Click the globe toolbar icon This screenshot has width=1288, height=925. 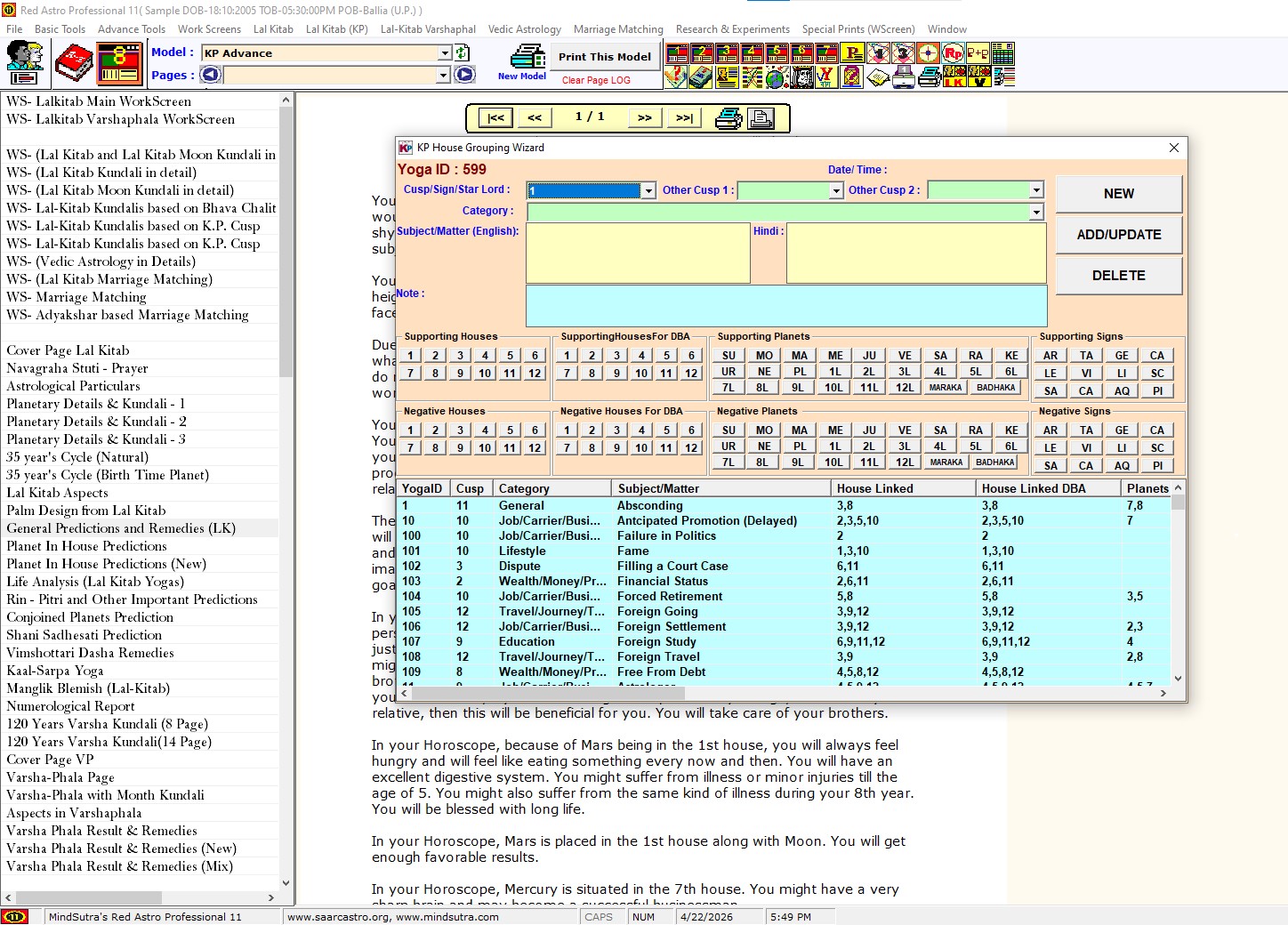777,77
